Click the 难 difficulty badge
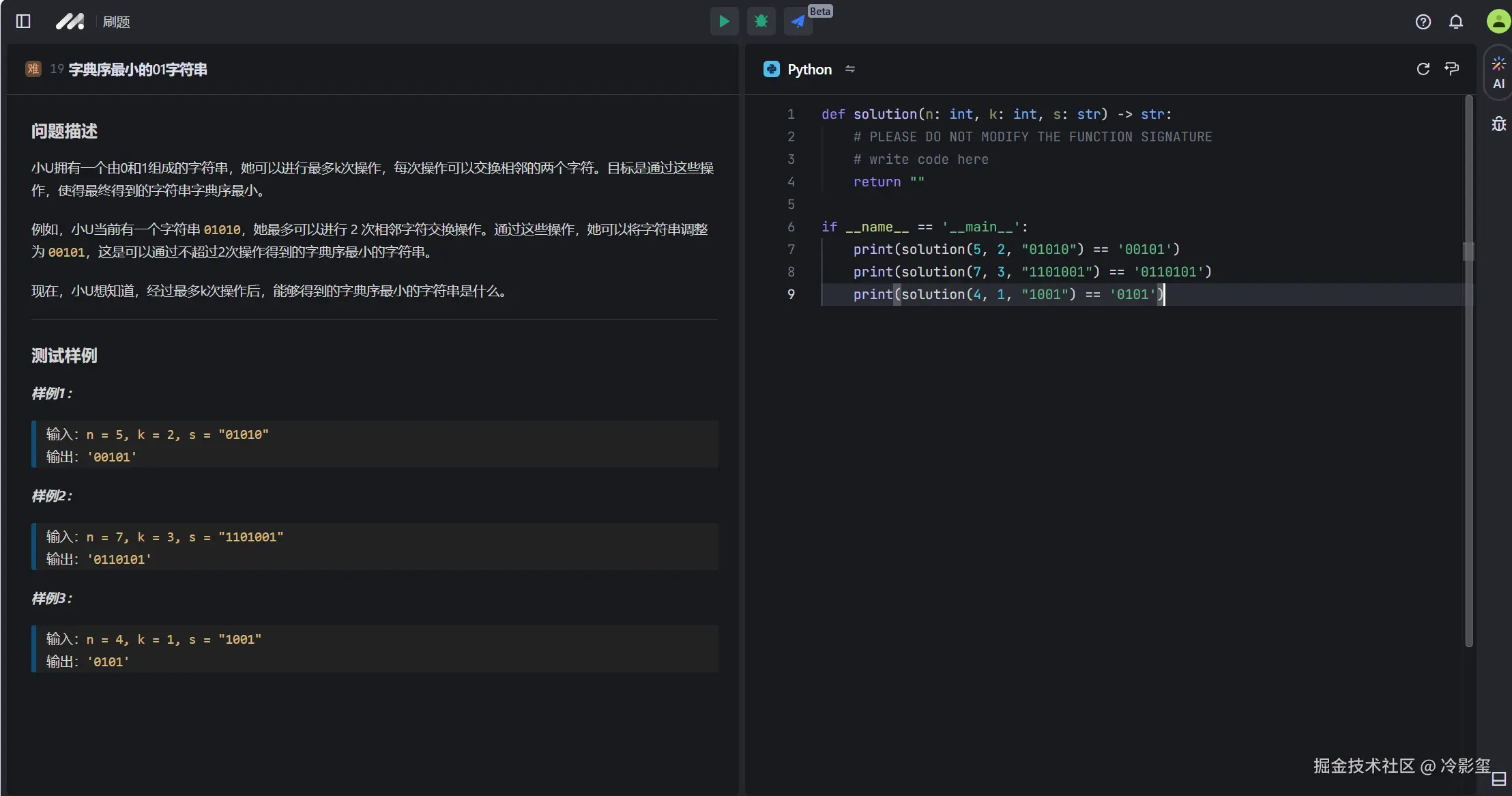The image size is (1512, 796). tap(33, 69)
